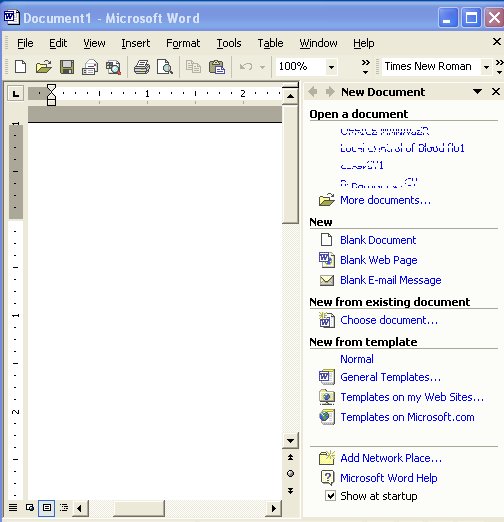Click the tab stop type selector button
504x522 pixels.
pos(16,94)
